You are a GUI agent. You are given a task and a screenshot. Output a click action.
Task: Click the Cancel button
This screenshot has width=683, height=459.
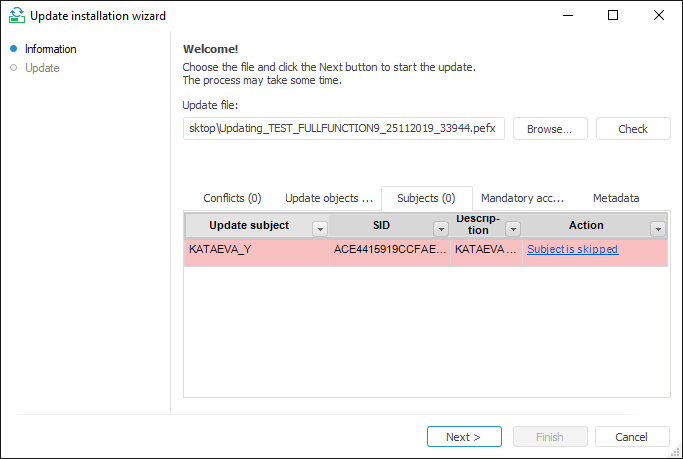pyautogui.click(x=632, y=437)
